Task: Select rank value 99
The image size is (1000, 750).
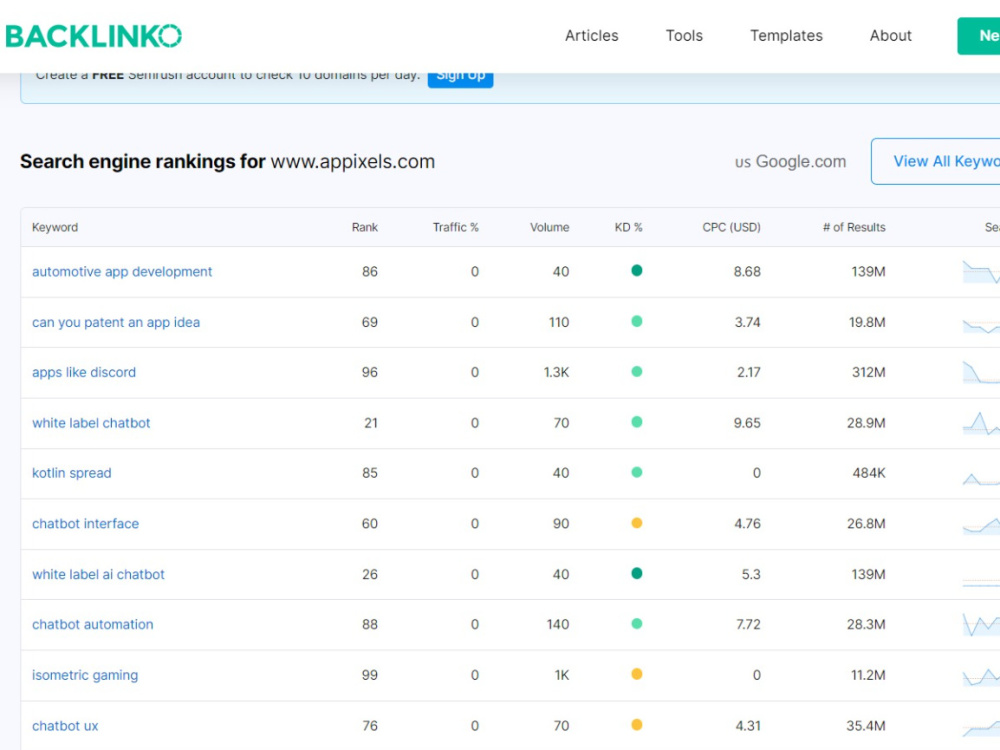Action: (x=369, y=675)
